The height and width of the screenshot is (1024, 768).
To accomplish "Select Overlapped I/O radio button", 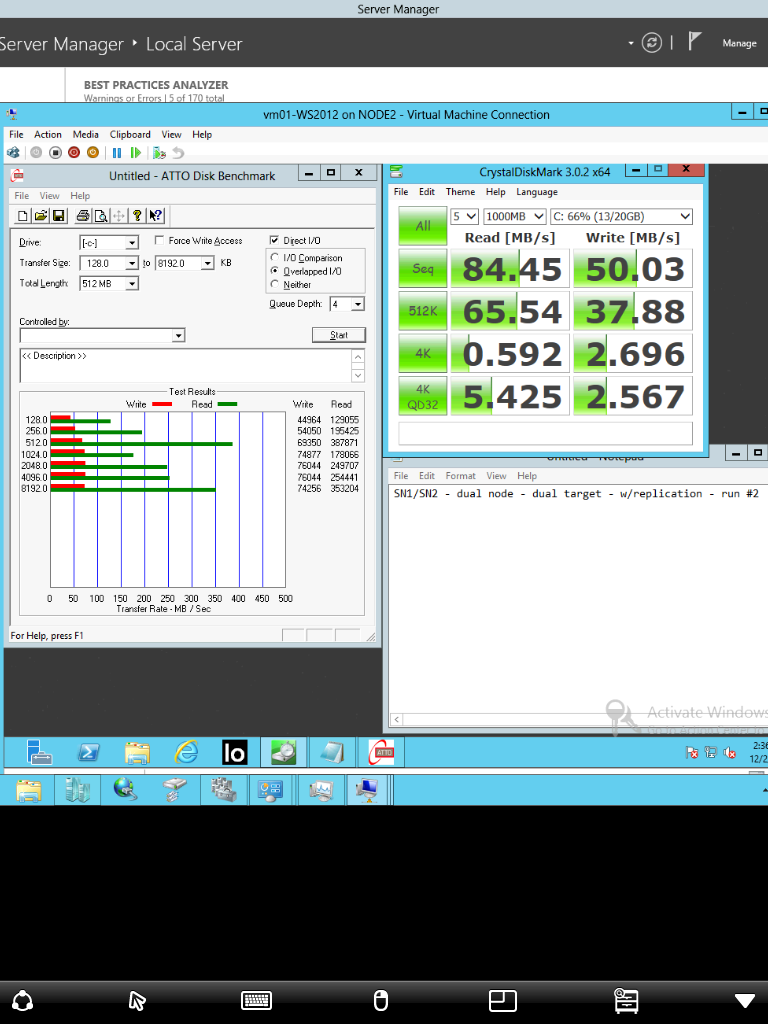I will click(x=274, y=270).
